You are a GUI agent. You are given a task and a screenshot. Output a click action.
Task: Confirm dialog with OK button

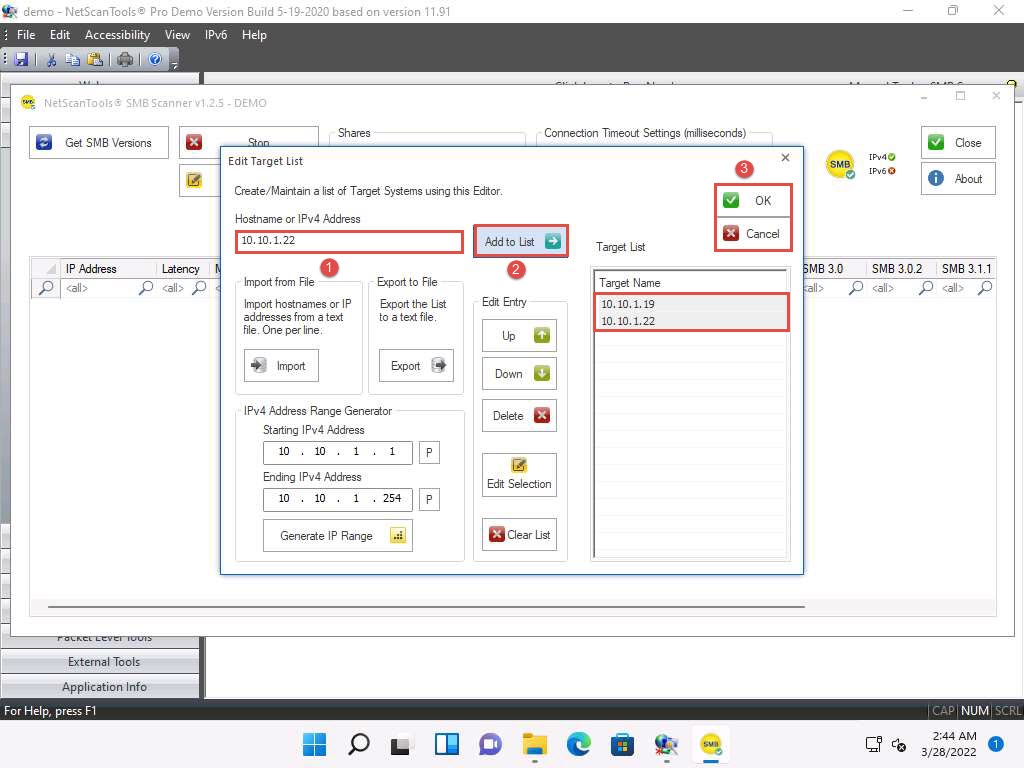(753, 201)
